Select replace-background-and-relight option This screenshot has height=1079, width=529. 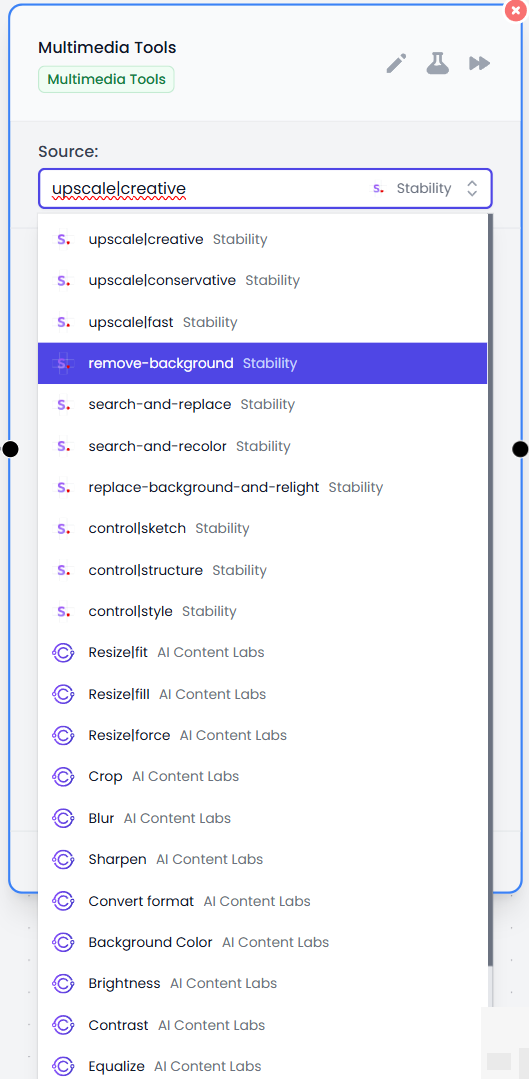(262, 487)
